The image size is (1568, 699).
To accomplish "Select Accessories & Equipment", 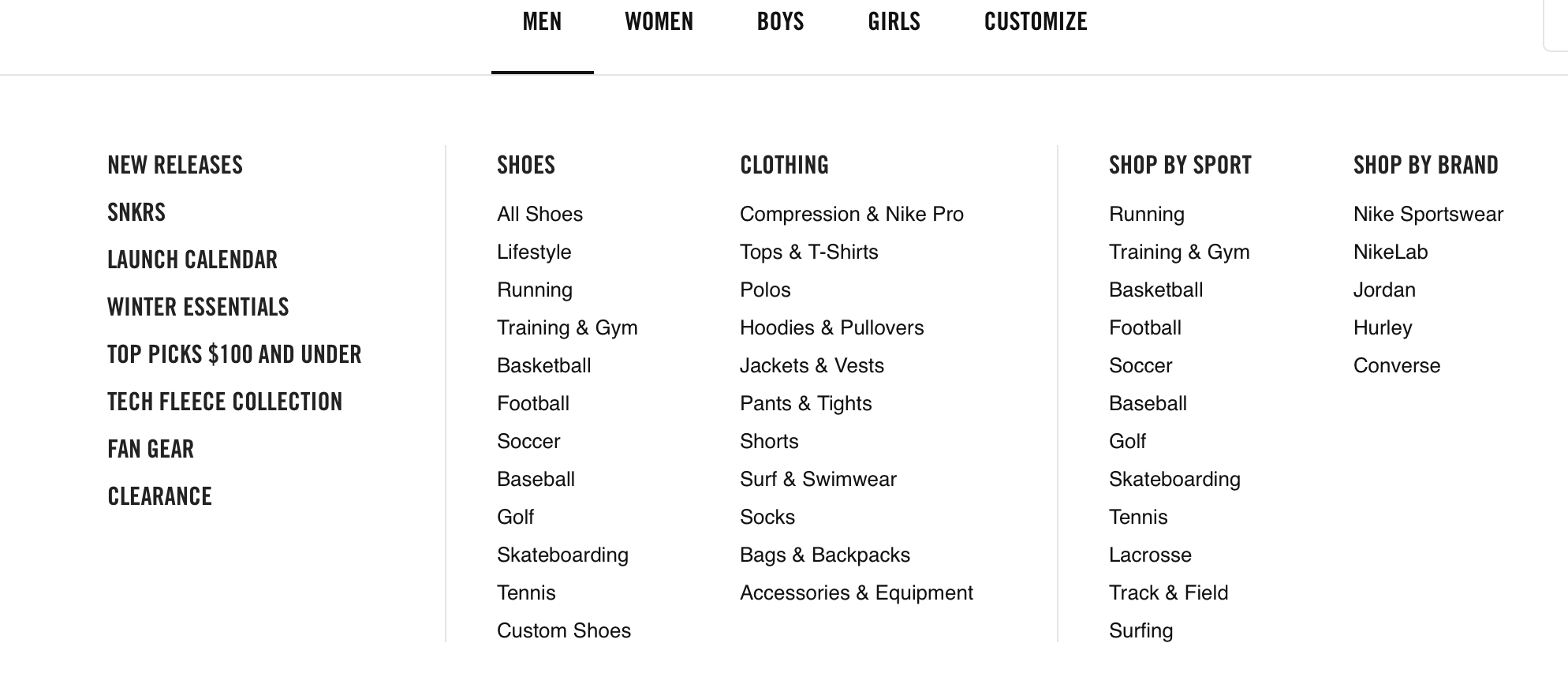I will click(x=856, y=593).
